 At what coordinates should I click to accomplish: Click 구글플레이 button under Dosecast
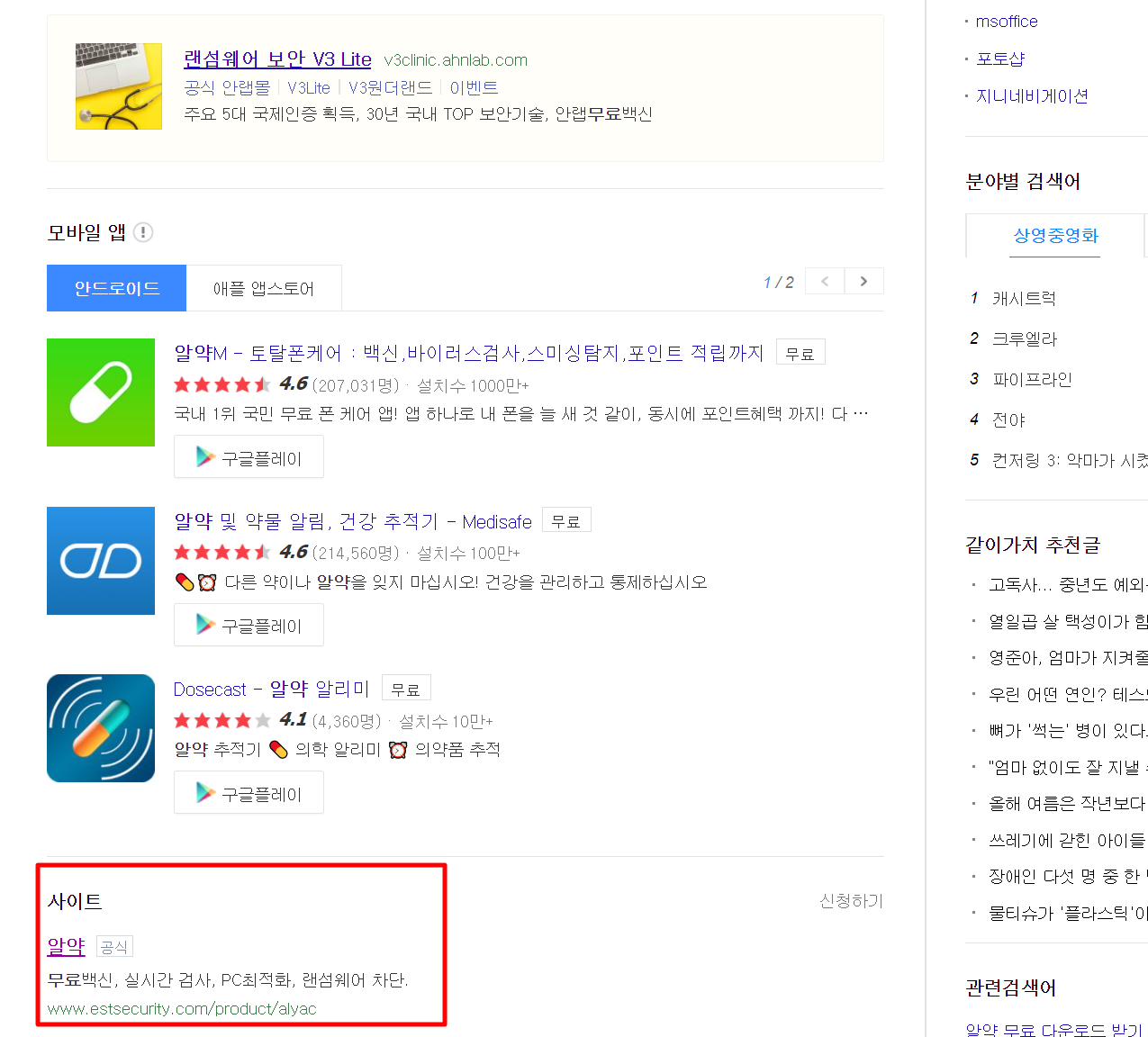click(x=249, y=793)
